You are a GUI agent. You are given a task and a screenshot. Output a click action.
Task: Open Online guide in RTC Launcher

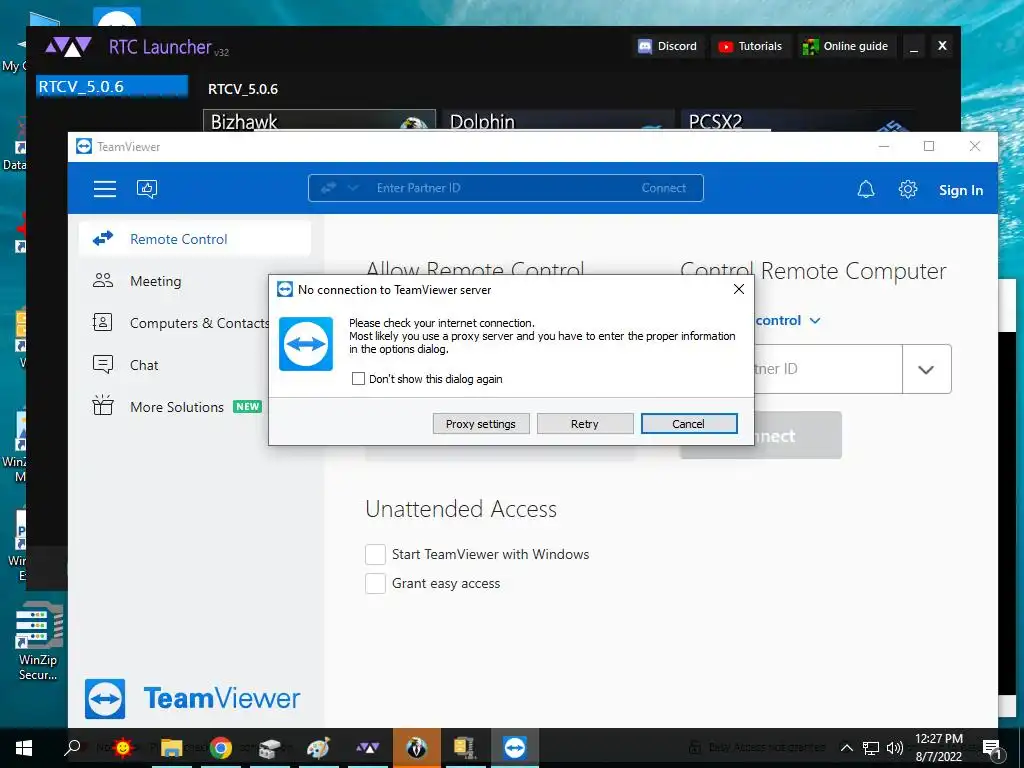click(845, 46)
